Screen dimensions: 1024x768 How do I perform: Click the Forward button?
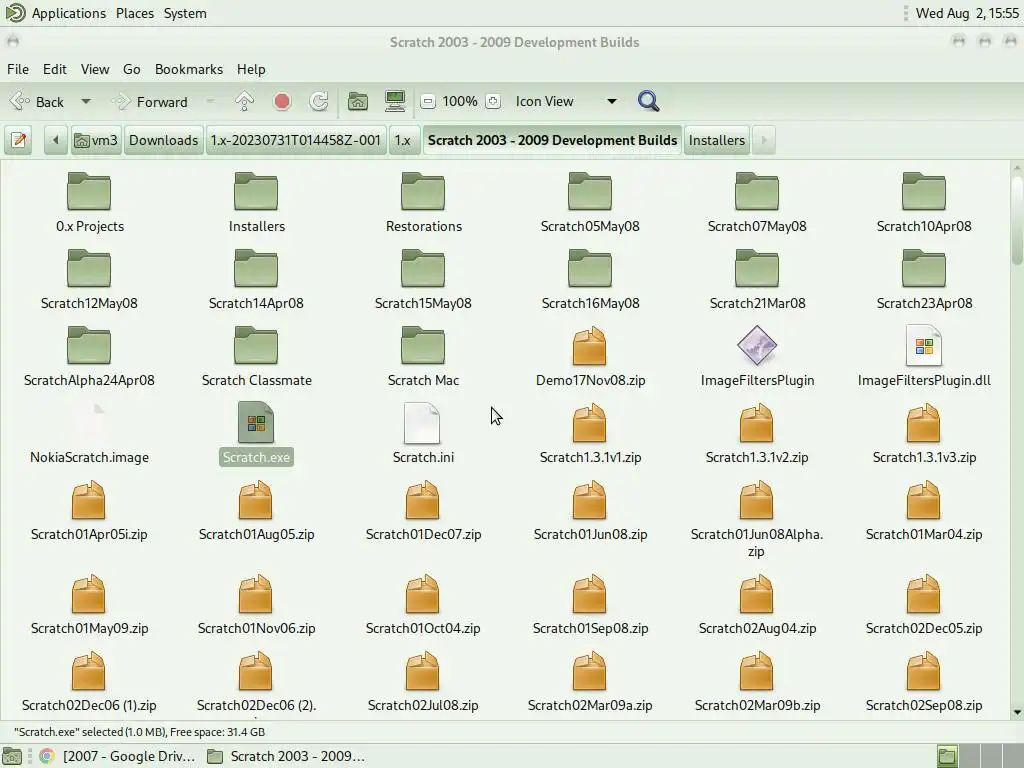pyautogui.click(x=151, y=102)
